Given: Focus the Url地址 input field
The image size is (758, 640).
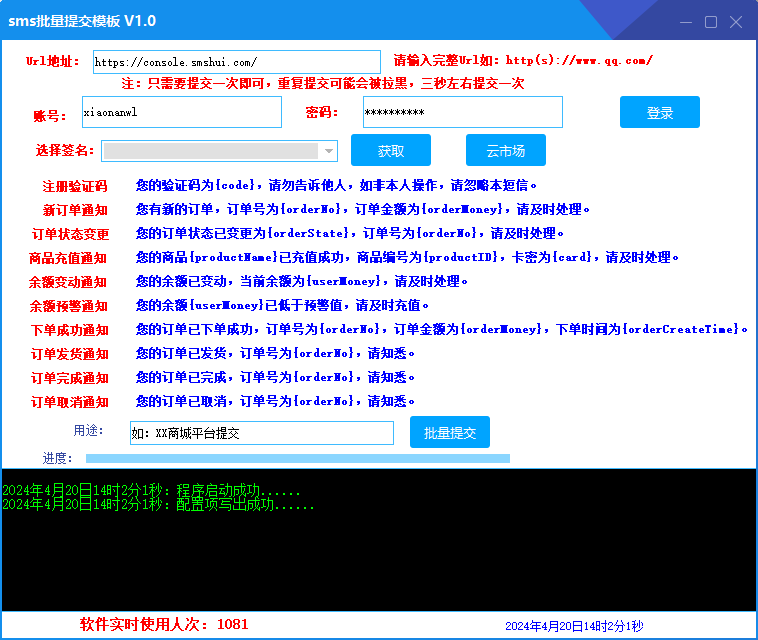Looking at the screenshot, I should [x=236, y=62].
